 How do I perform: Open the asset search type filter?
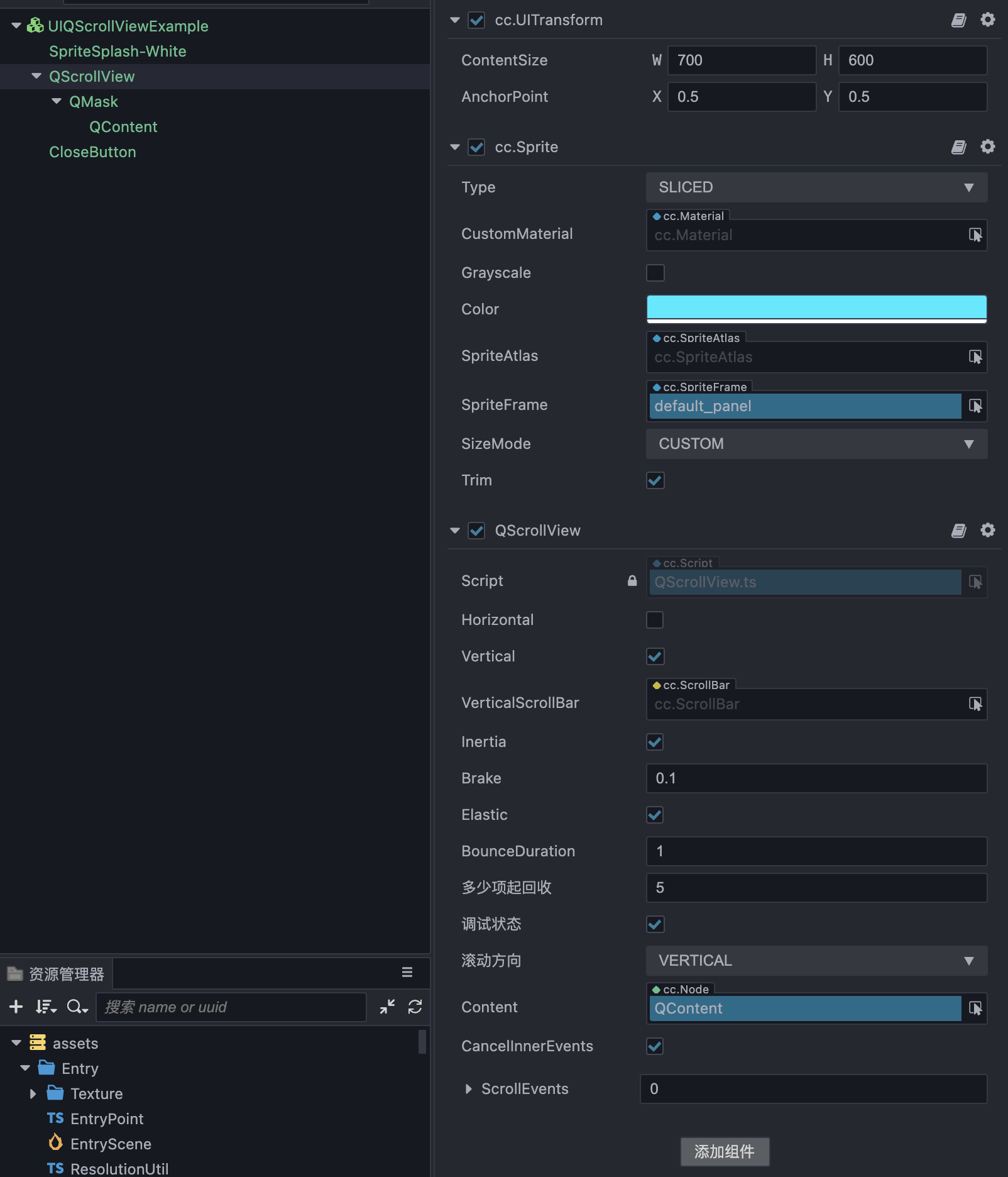point(77,1007)
